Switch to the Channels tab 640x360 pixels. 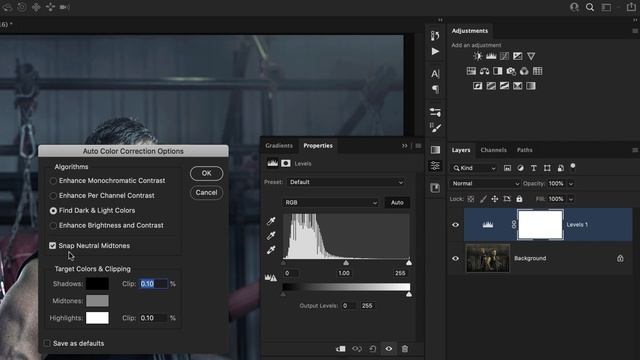493,150
